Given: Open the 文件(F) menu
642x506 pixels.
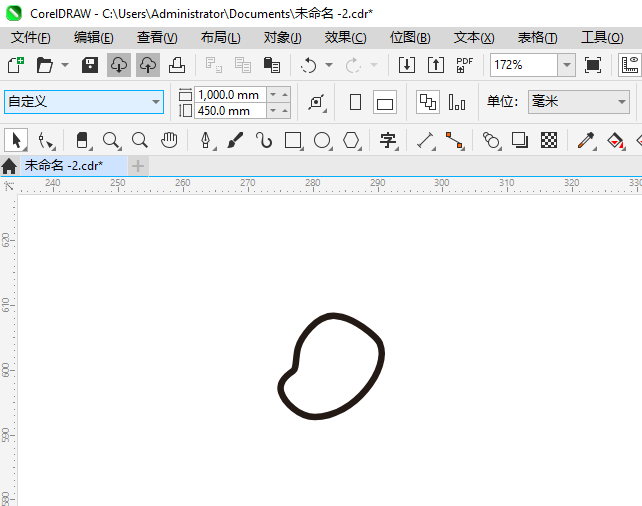Looking at the screenshot, I should point(31,38).
